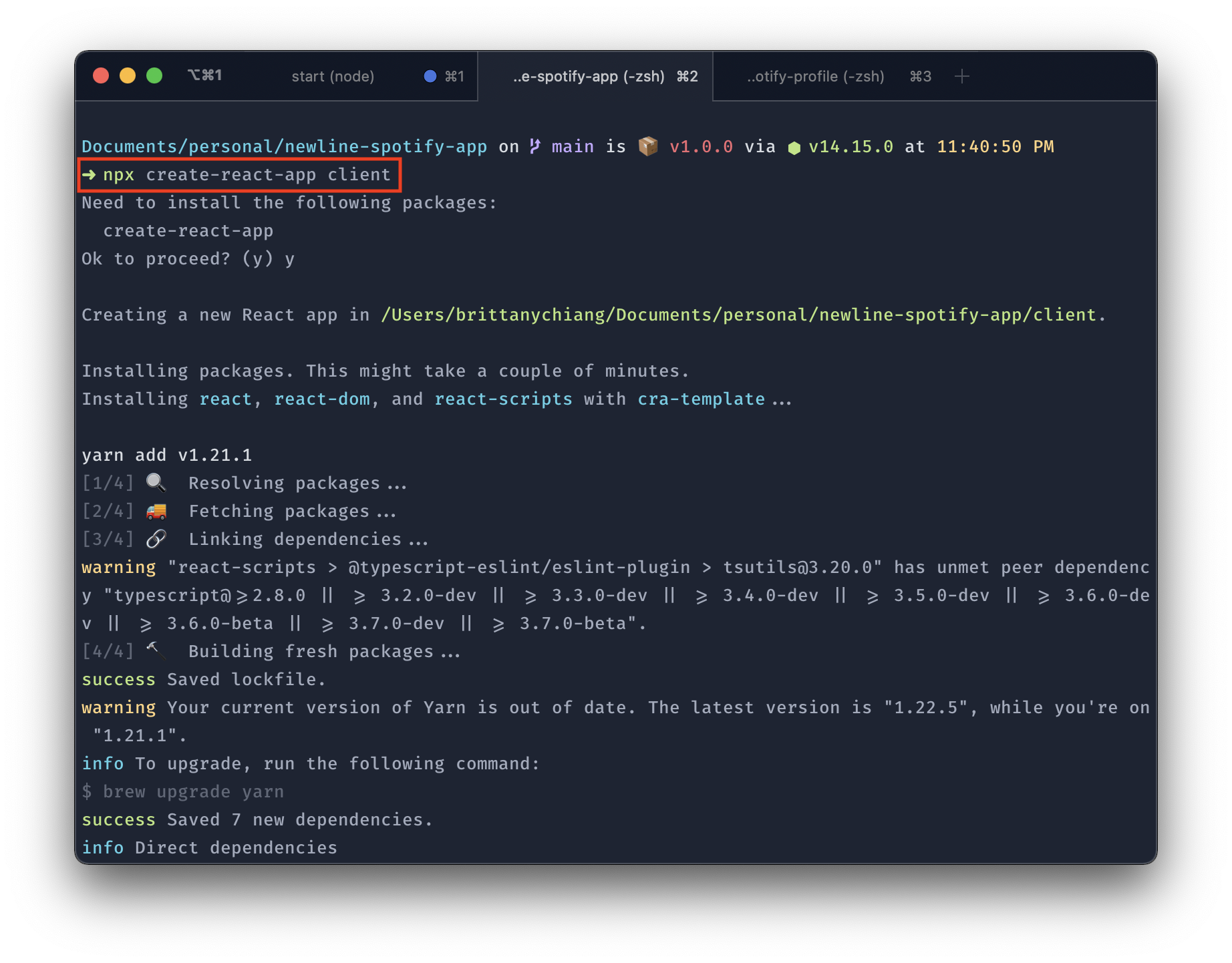Image resolution: width=1232 pixels, height=963 pixels.
Task: Click the green Node.js hexagon icon
Action: pyautogui.click(x=794, y=148)
